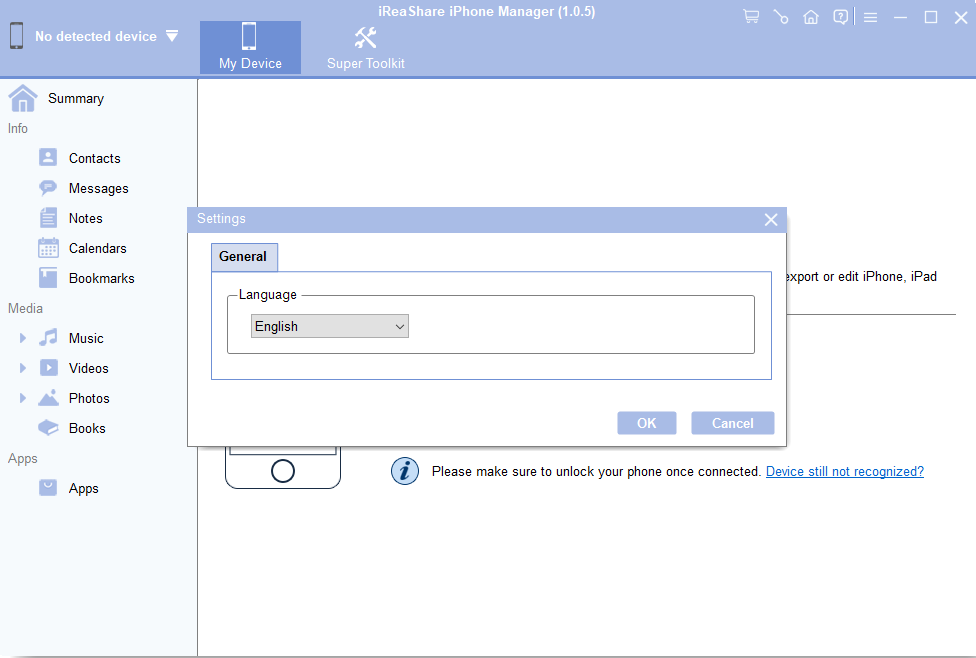
Task: Click the blue info icon
Action: [405, 471]
